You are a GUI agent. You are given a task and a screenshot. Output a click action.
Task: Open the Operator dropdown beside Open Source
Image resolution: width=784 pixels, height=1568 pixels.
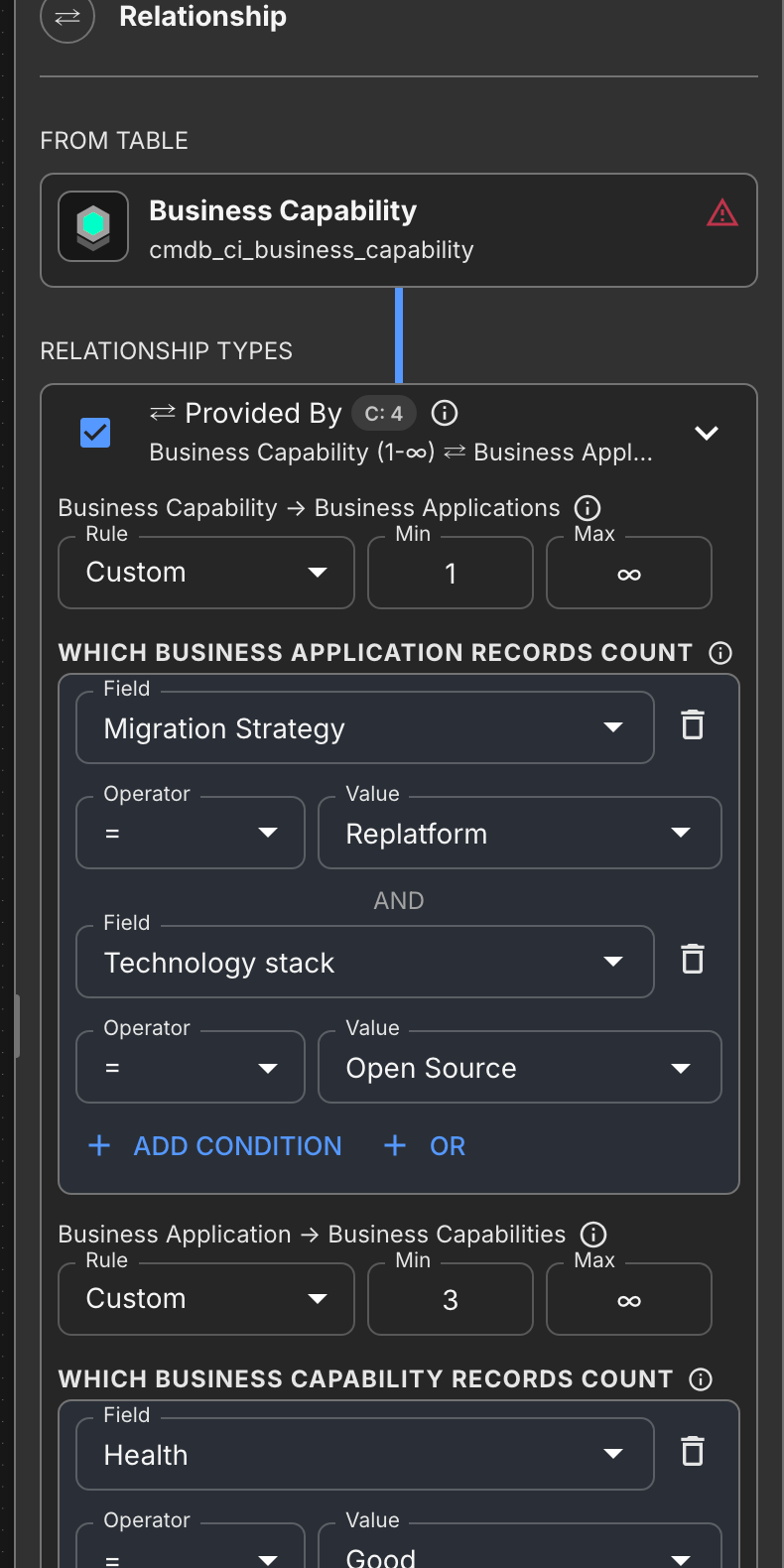tap(191, 1067)
